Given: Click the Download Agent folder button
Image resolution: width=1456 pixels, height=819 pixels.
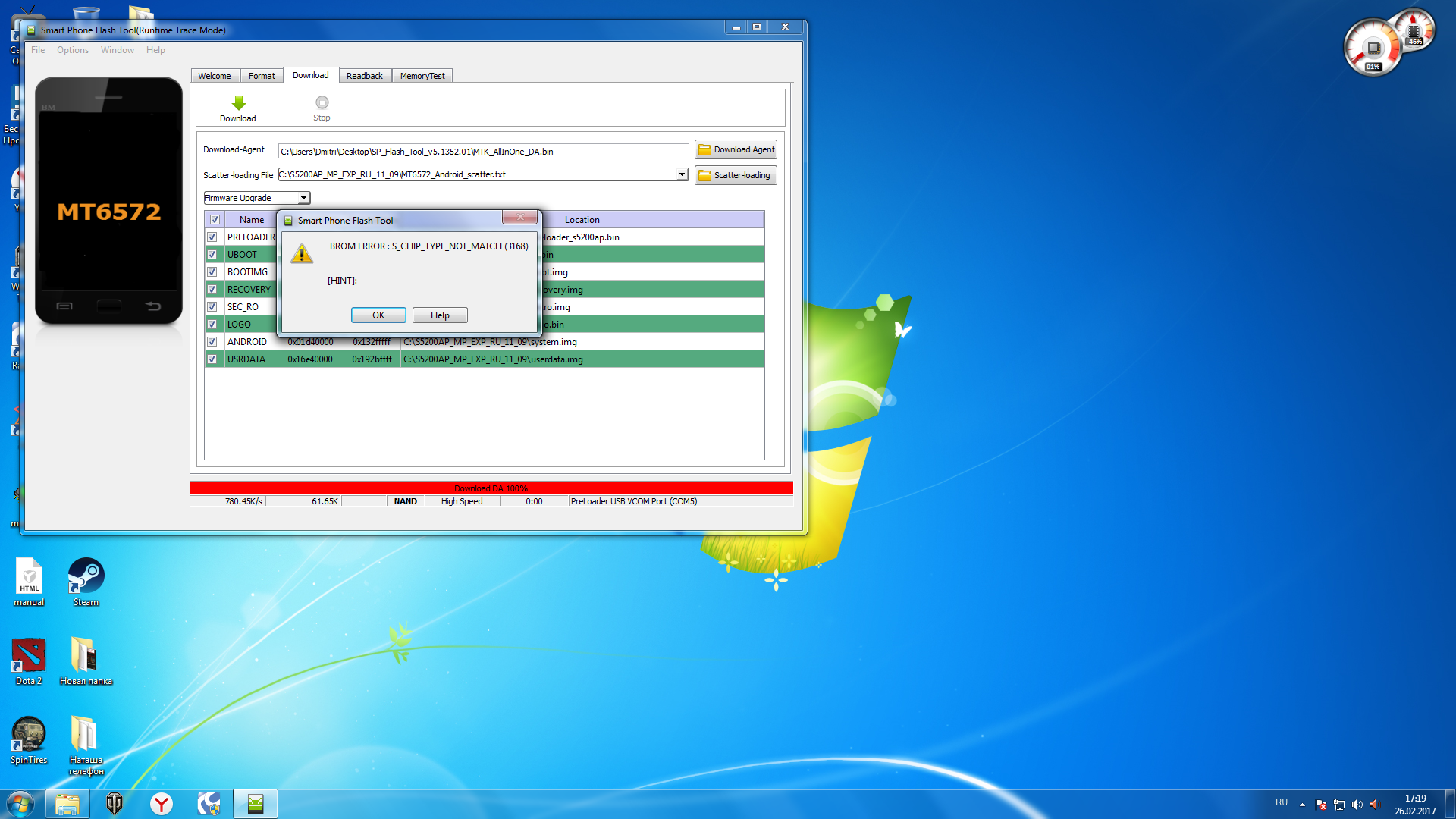Looking at the screenshot, I should click(736, 149).
